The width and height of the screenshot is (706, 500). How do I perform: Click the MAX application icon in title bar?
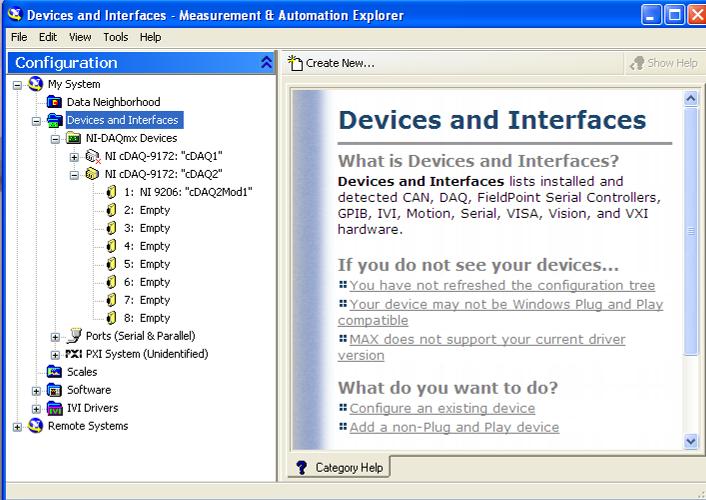(x=15, y=14)
